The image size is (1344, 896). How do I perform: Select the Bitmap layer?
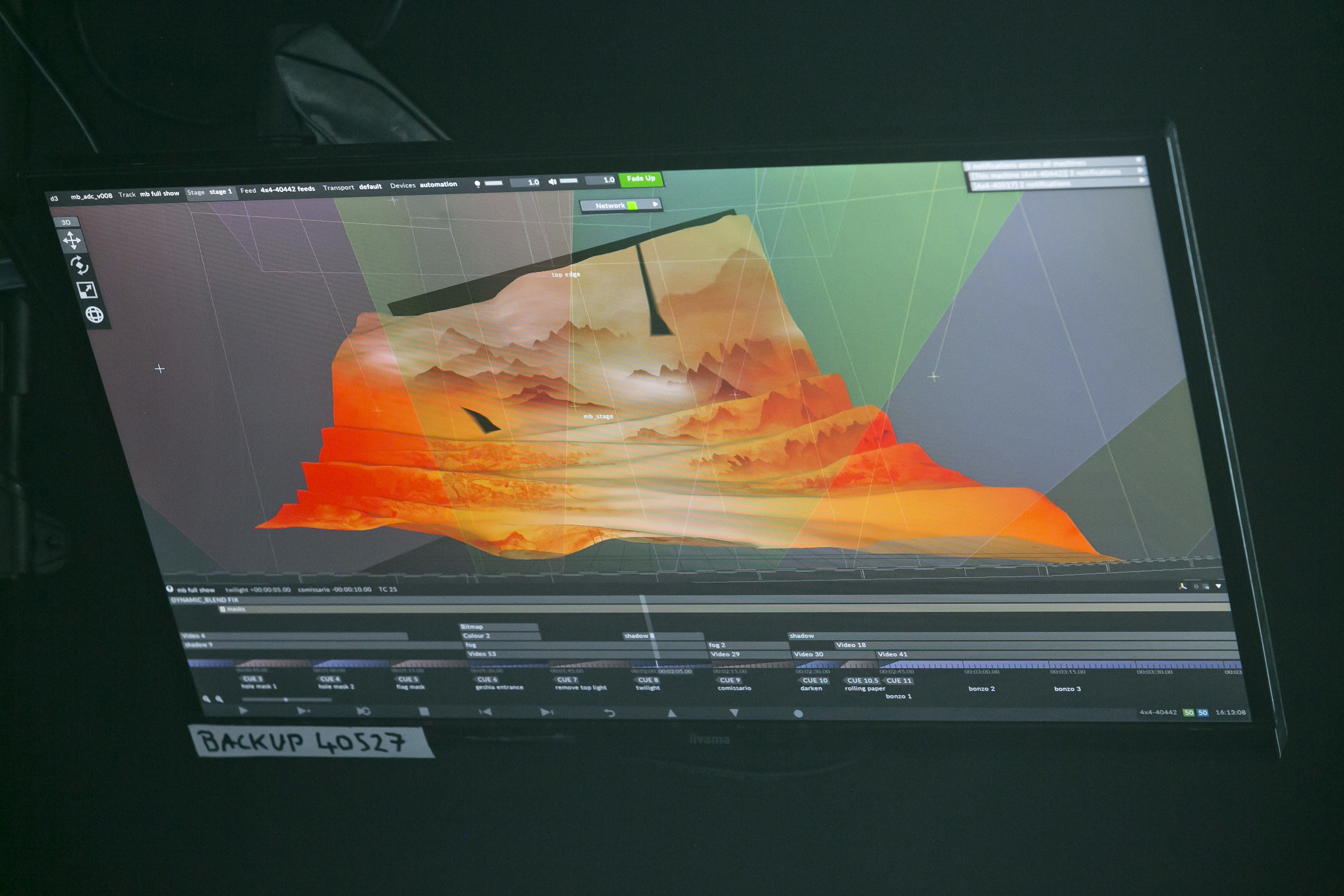[x=498, y=627]
